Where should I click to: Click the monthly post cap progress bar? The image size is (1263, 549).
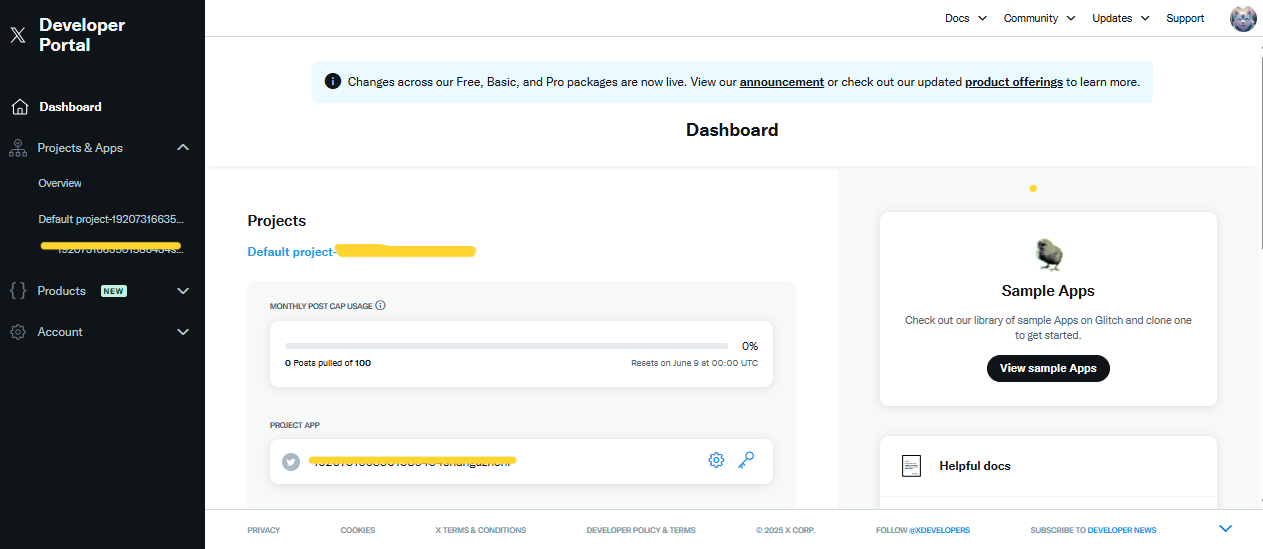[506, 346]
